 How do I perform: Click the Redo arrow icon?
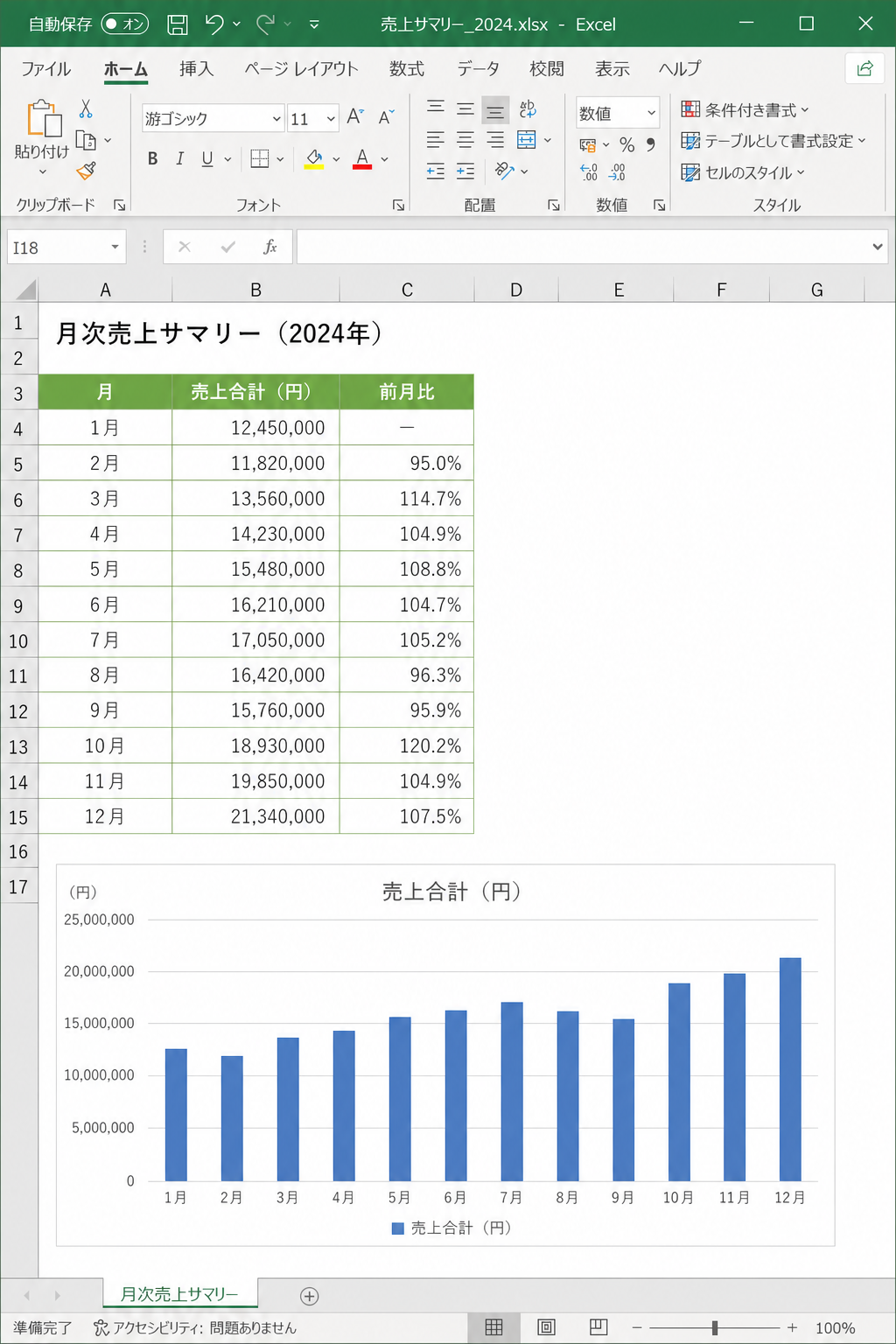pos(266,24)
